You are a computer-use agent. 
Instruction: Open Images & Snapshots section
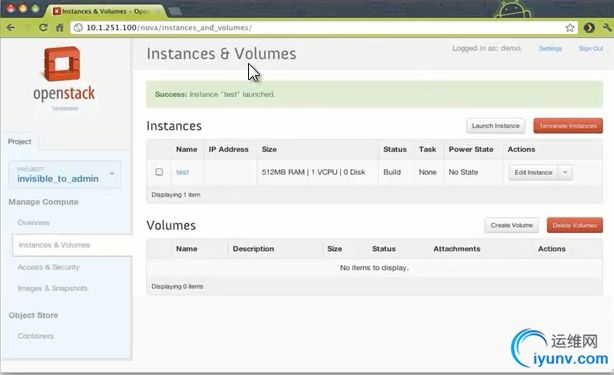click(x=52, y=288)
